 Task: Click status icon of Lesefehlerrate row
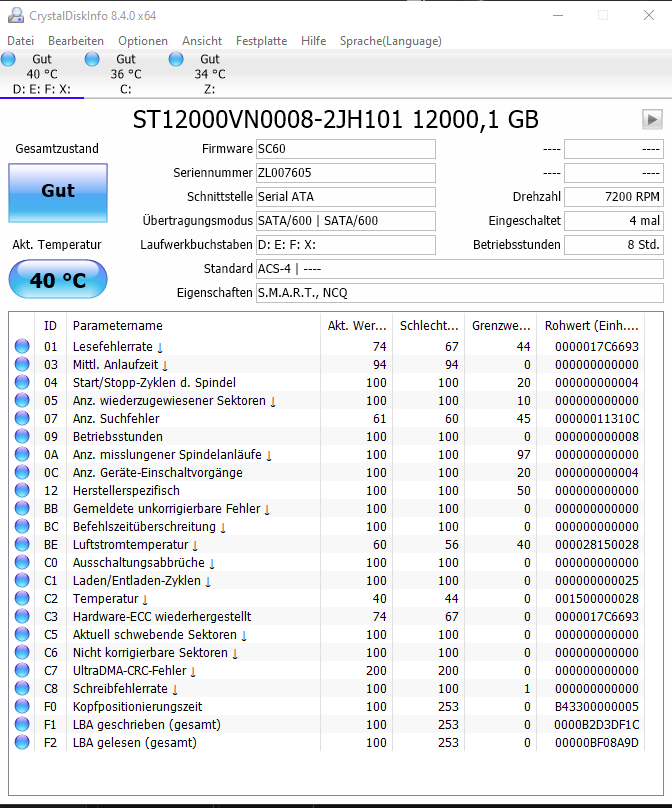(22, 346)
